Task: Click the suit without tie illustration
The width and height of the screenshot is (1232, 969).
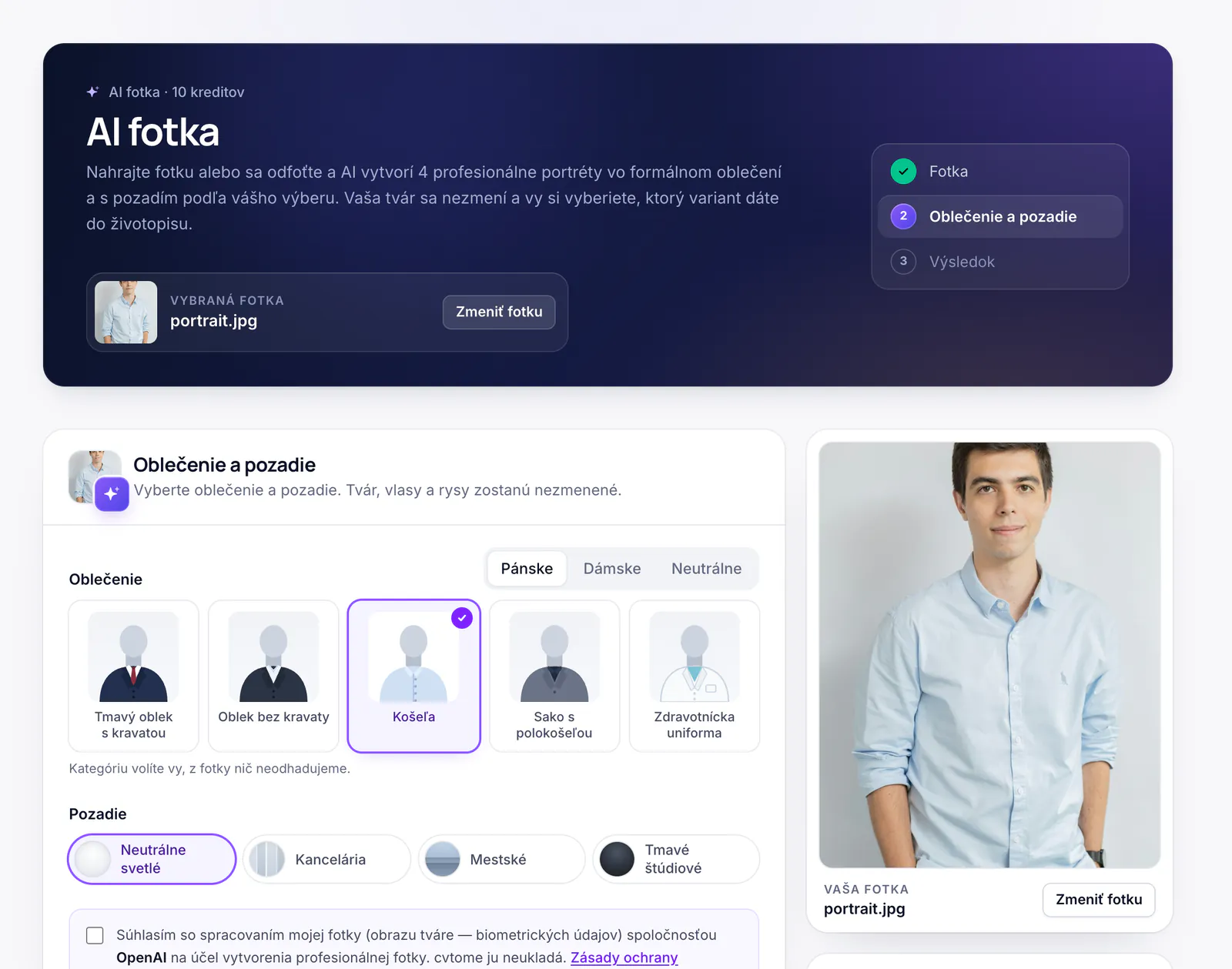Action: click(x=273, y=657)
